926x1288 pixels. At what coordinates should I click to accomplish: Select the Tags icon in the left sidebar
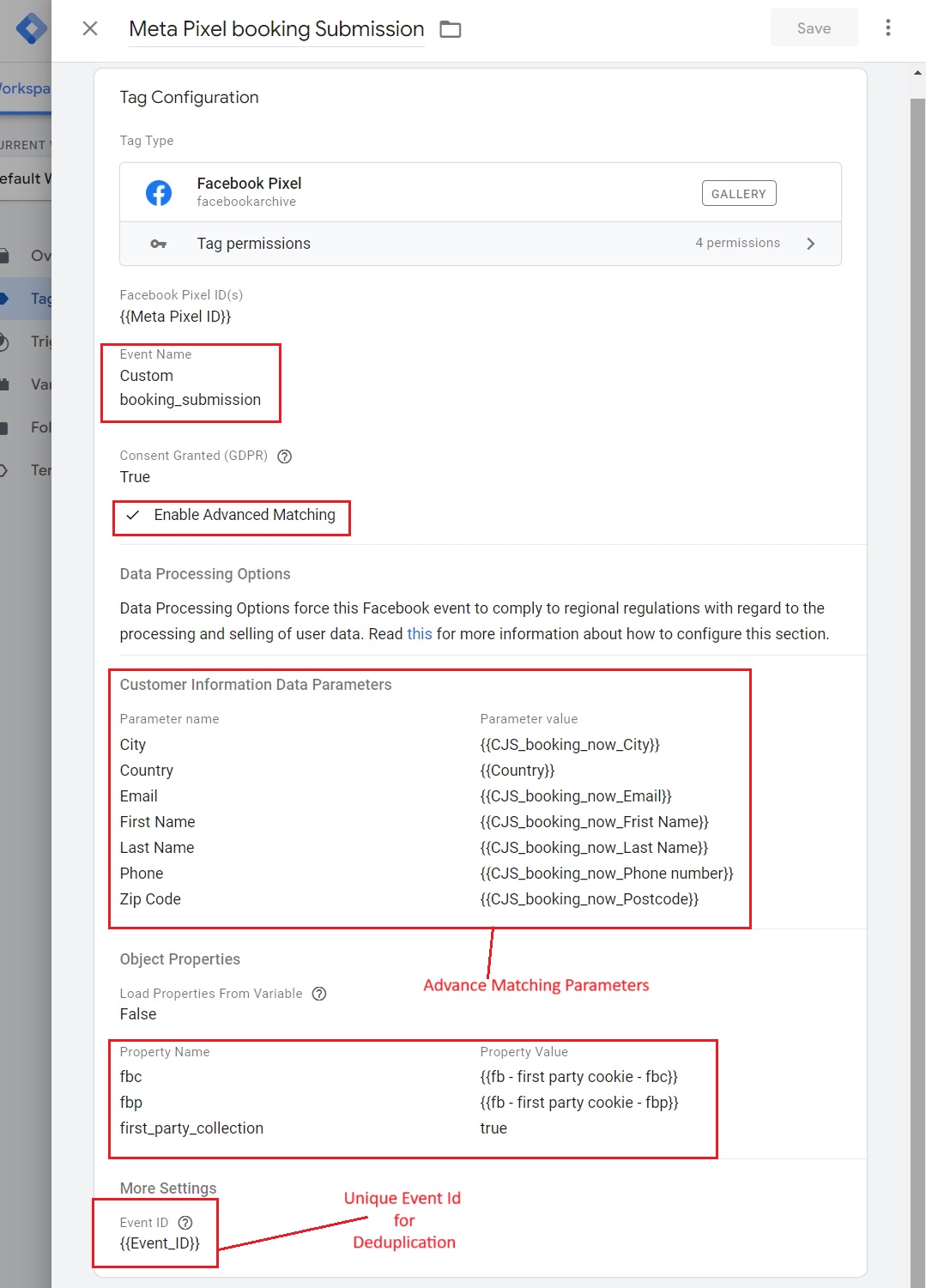4,299
